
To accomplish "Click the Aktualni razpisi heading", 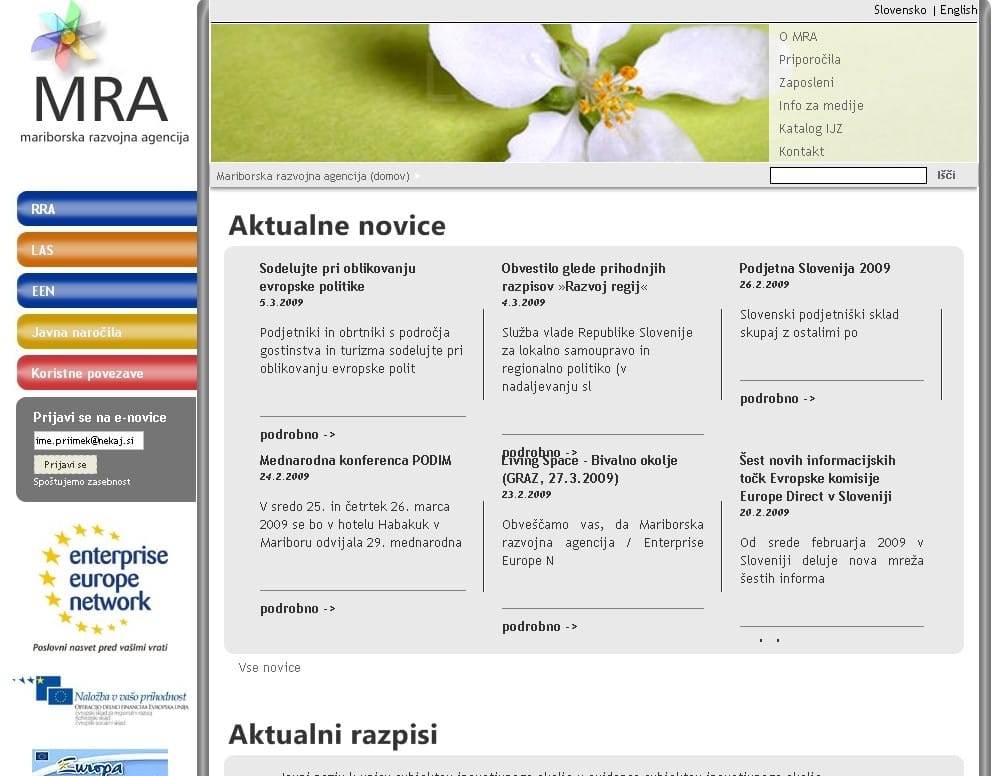I will click(x=333, y=734).
